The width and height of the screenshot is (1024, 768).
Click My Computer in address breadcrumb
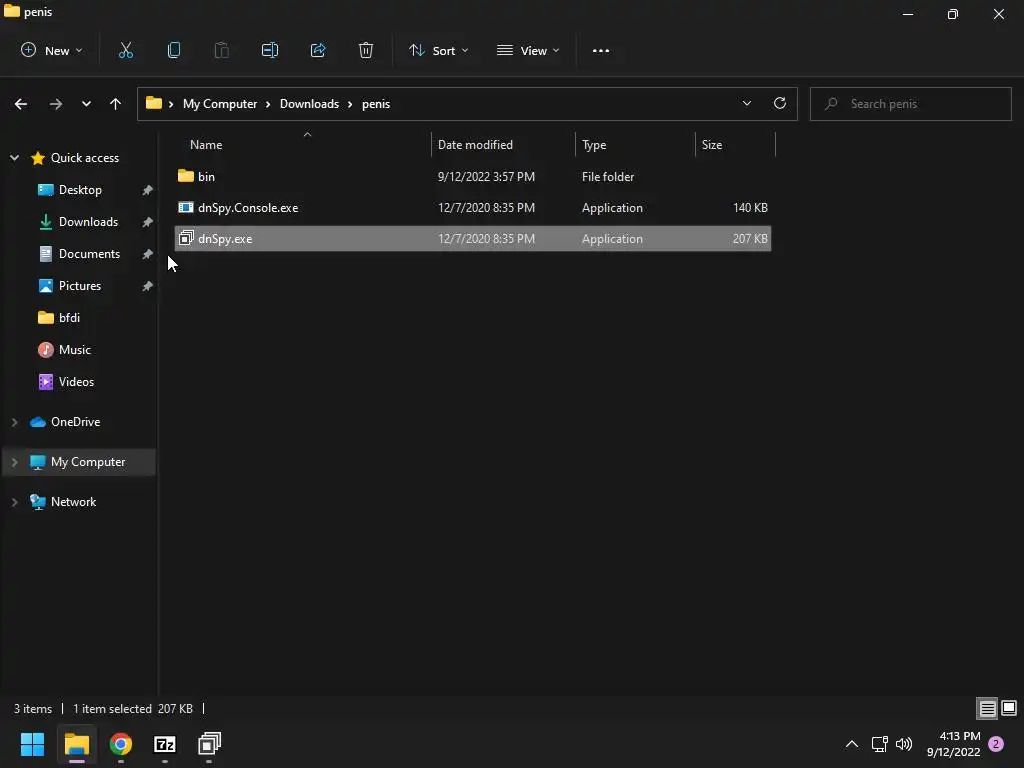[219, 104]
